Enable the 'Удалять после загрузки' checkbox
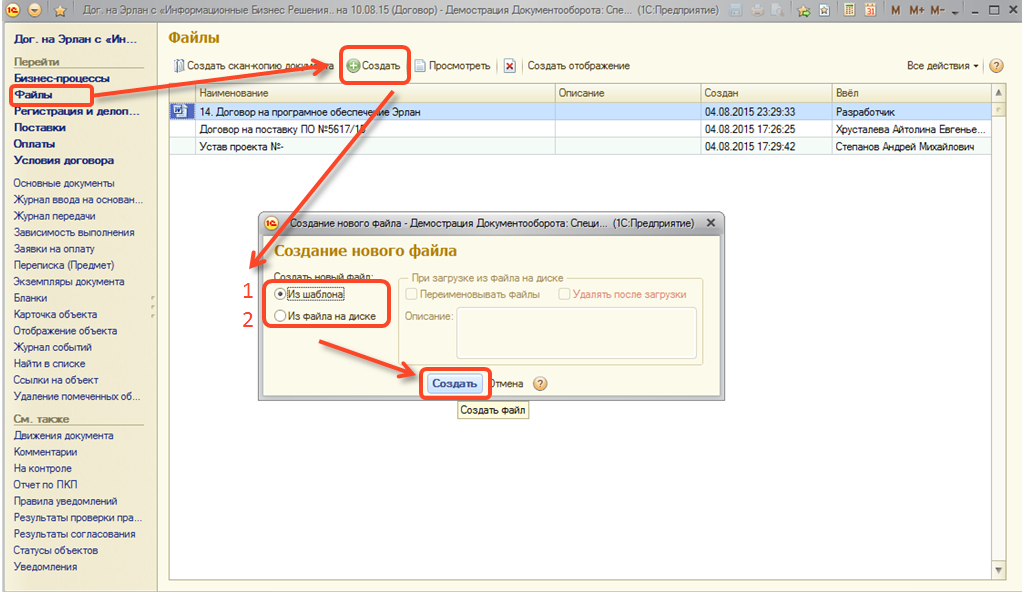The height and width of the screenshot is (592, 1025). [x=565, y=294]
